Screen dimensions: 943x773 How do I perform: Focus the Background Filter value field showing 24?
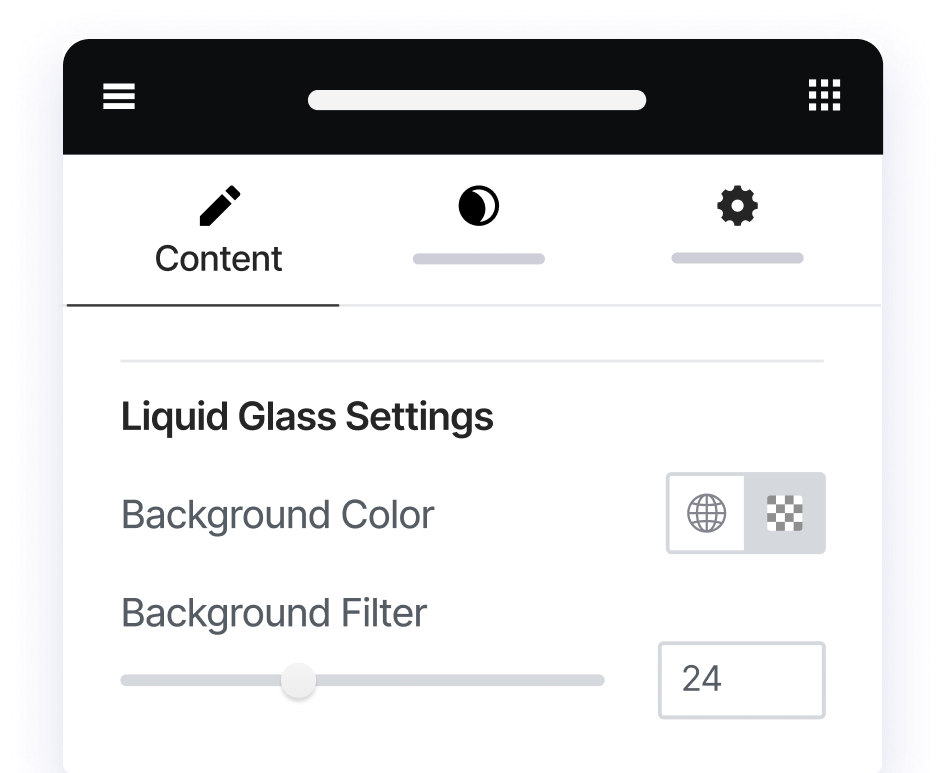(741, 680)
